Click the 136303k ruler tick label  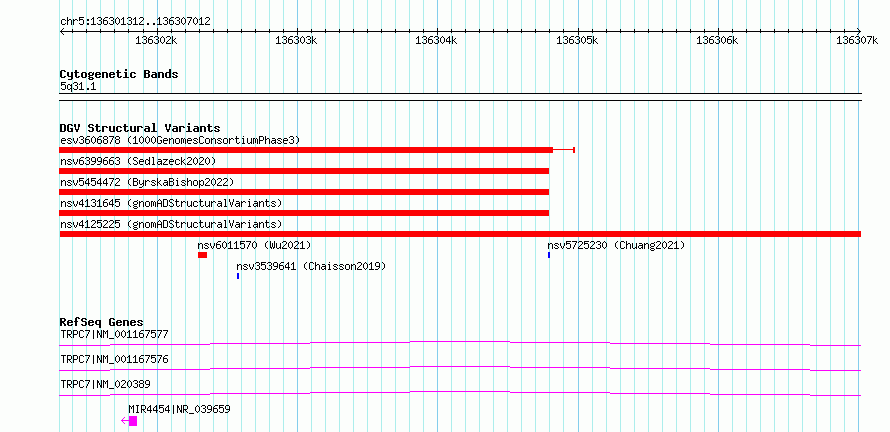(x=297, y=40)
